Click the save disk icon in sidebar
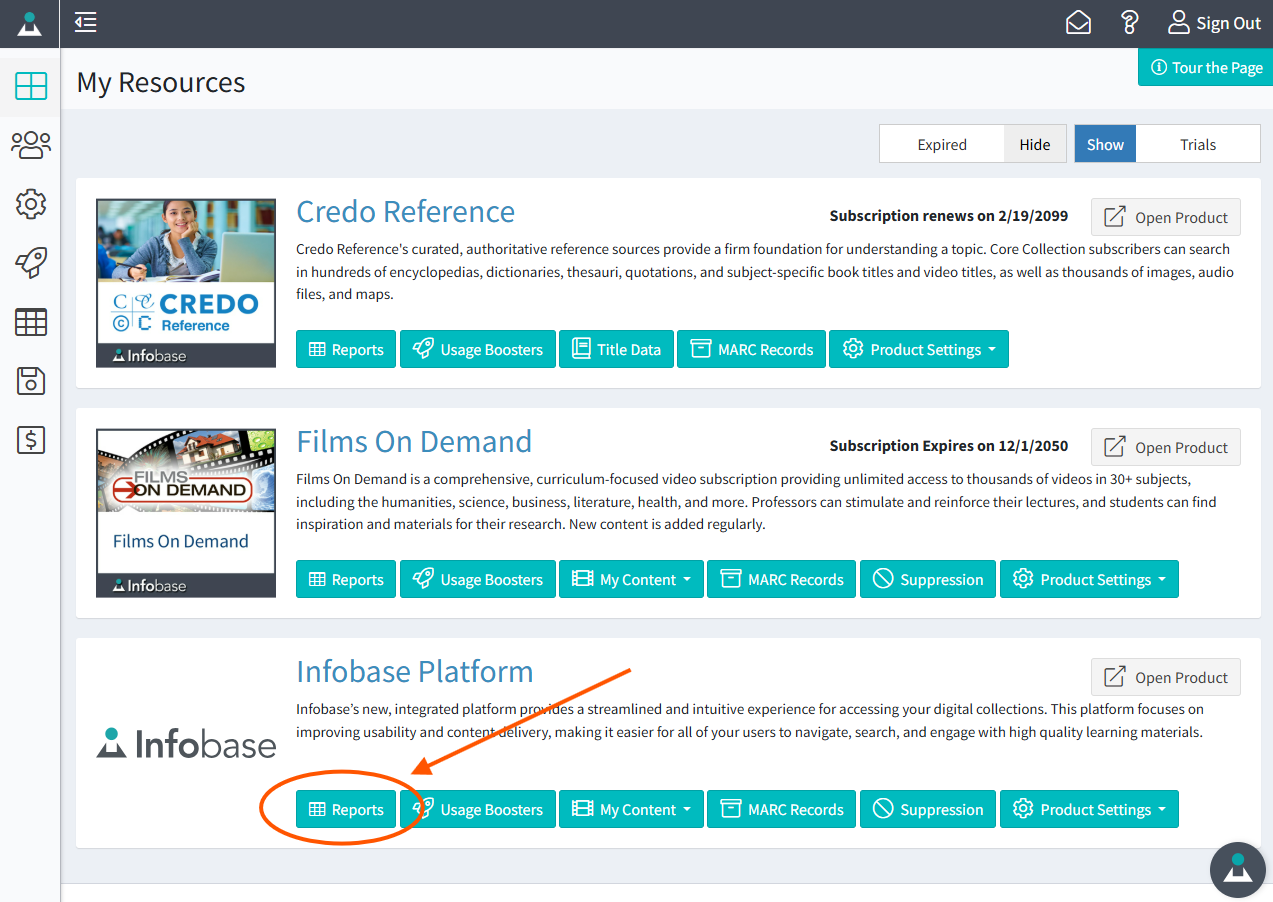The width and height of the screenshot is (1273, 902). coord(30,381)
